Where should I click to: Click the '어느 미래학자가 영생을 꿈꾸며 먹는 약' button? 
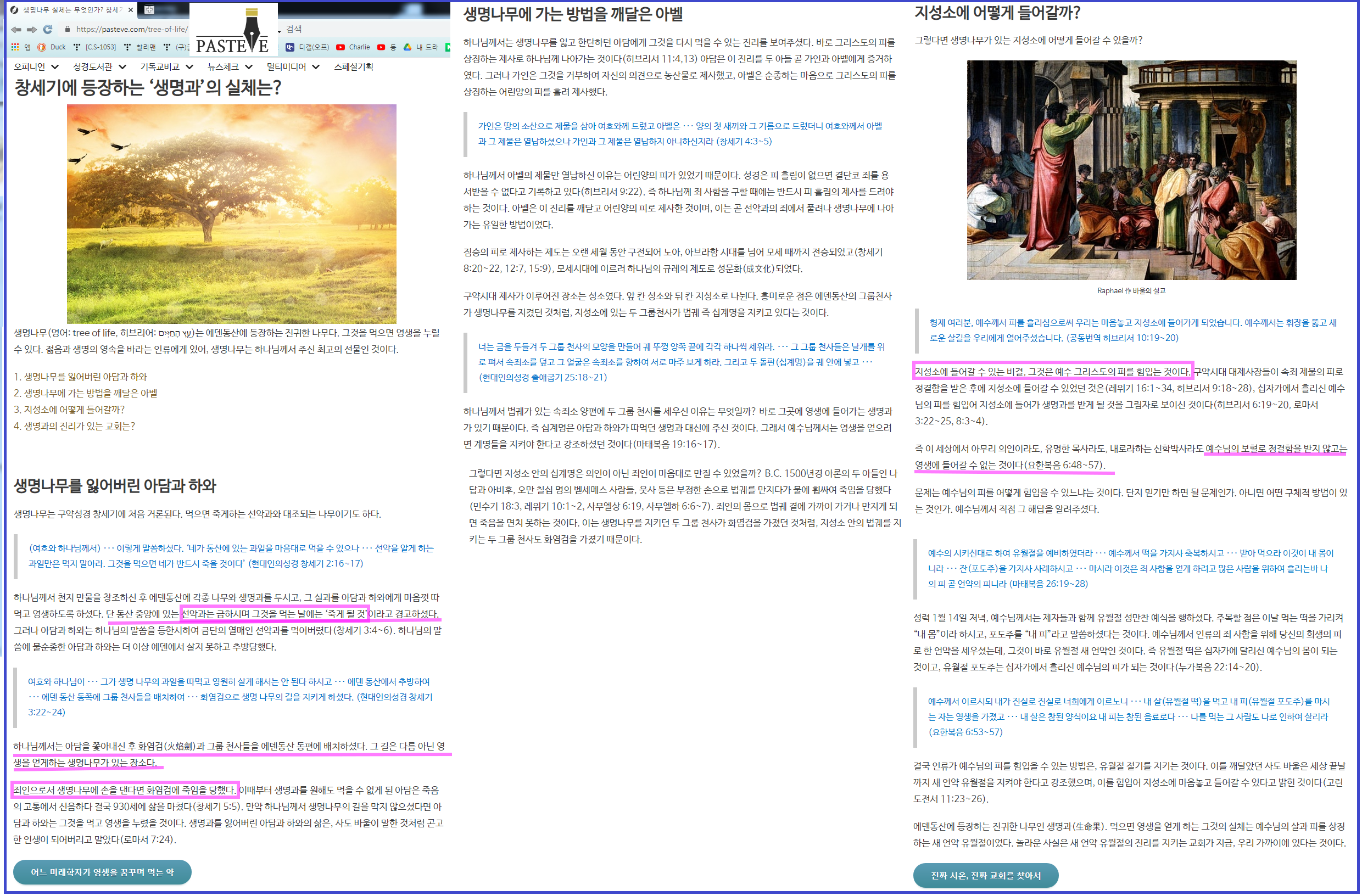tap(103, 872)
